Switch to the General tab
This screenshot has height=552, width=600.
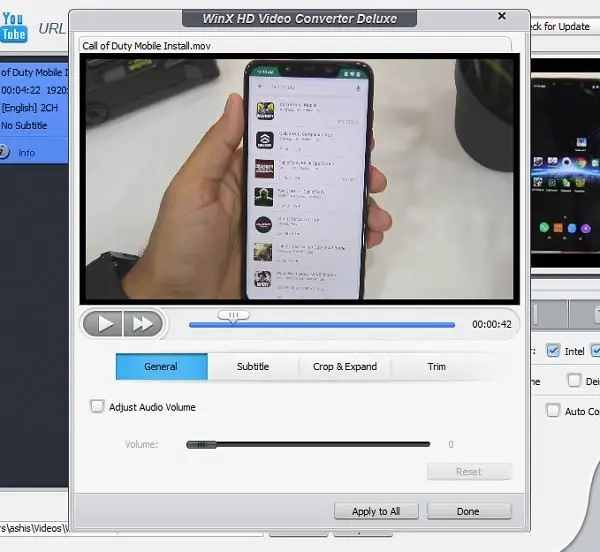(x=161, y=366)
